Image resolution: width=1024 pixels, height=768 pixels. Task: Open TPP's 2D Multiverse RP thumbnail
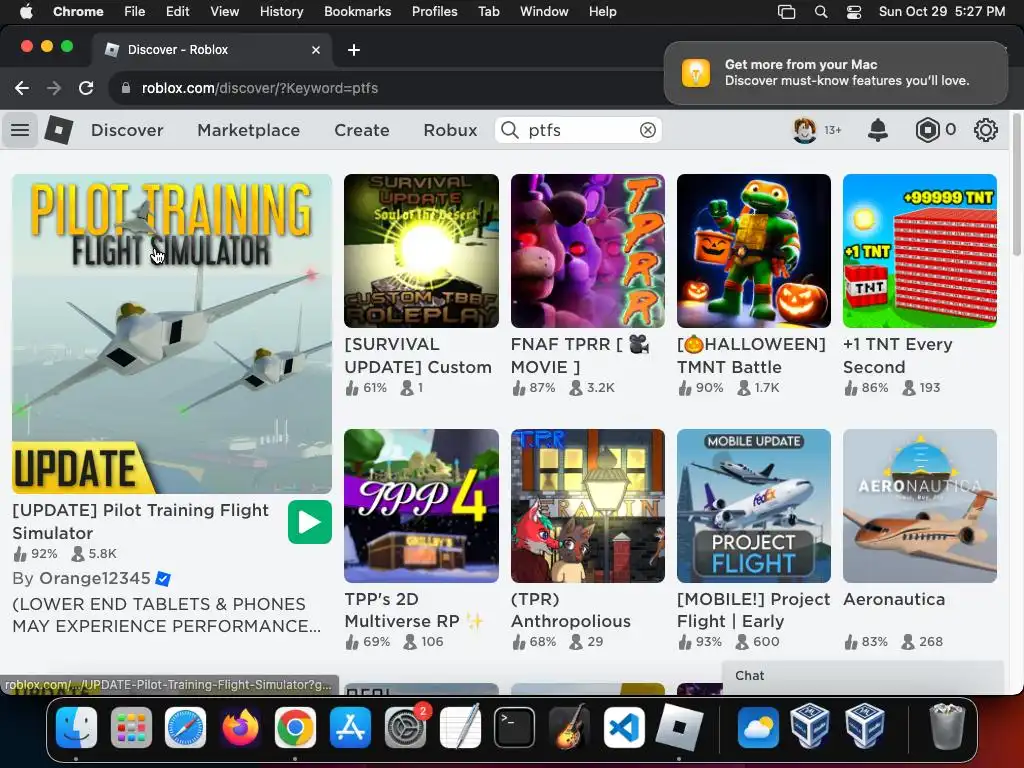421,505
